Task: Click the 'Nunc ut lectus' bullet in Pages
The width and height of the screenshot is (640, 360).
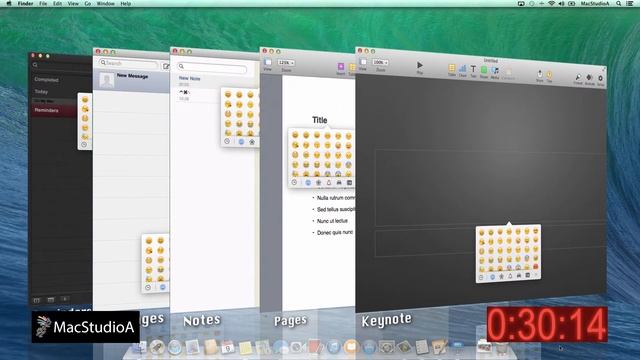Action: [332, 221]
